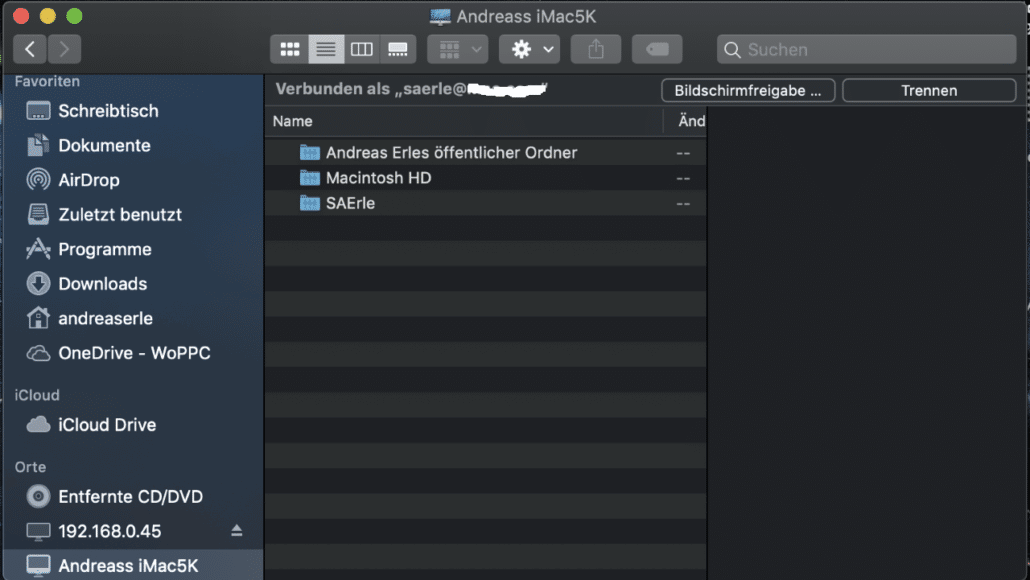Switch to list view
The height and width of the screenshot is (580, 1030).
[326, 49]
